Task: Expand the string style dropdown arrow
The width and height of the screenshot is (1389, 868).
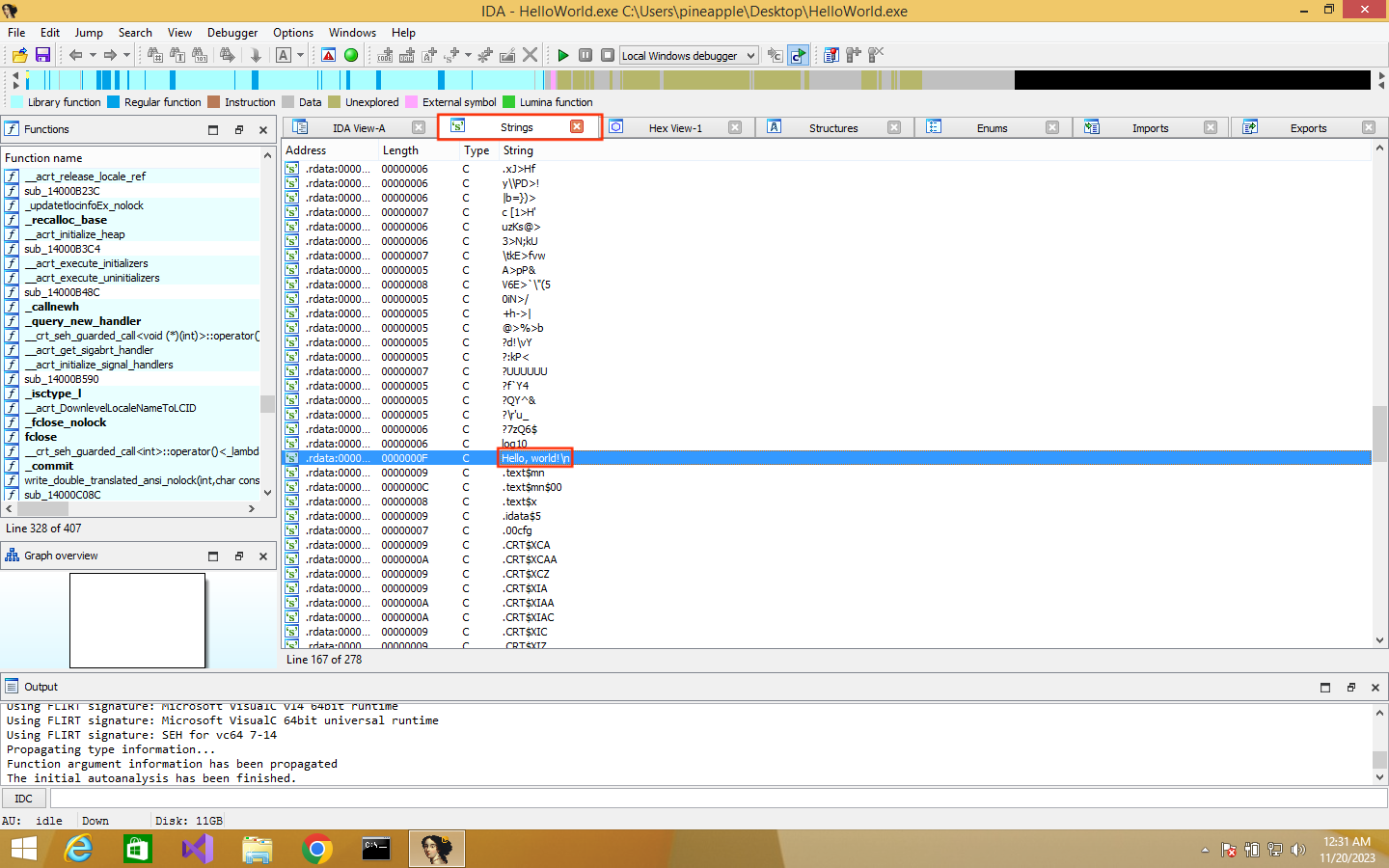Action: (468, 55)
